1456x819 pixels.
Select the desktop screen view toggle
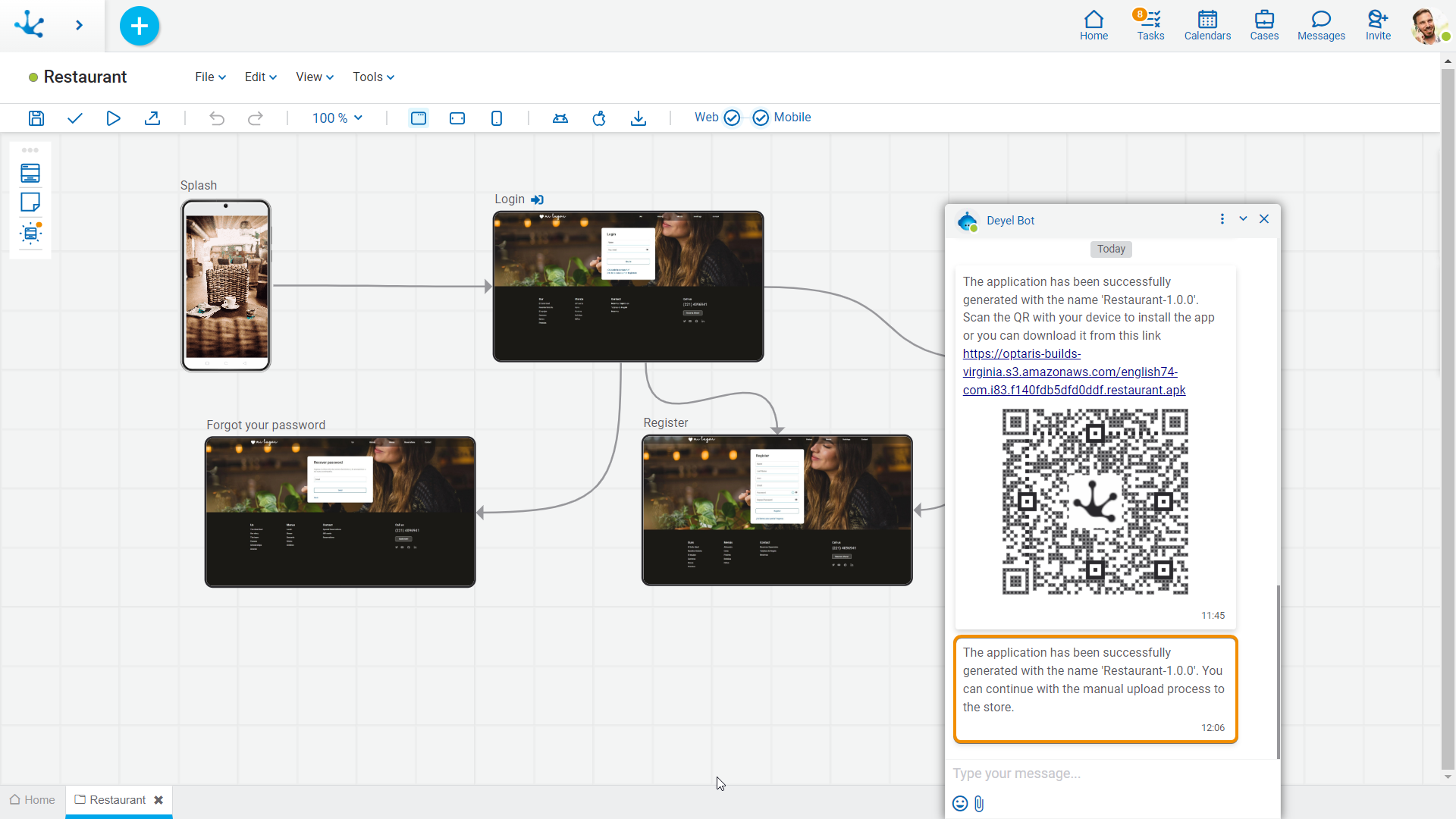(419, 118)
